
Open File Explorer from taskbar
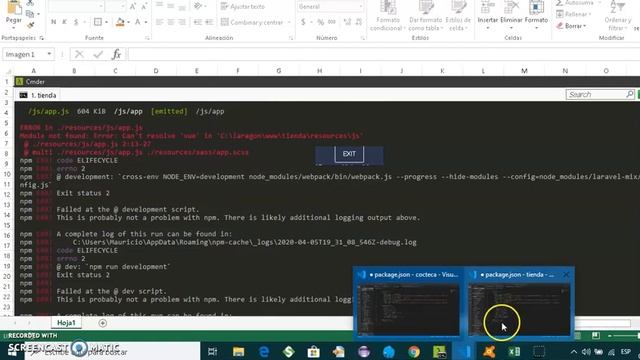238,351
